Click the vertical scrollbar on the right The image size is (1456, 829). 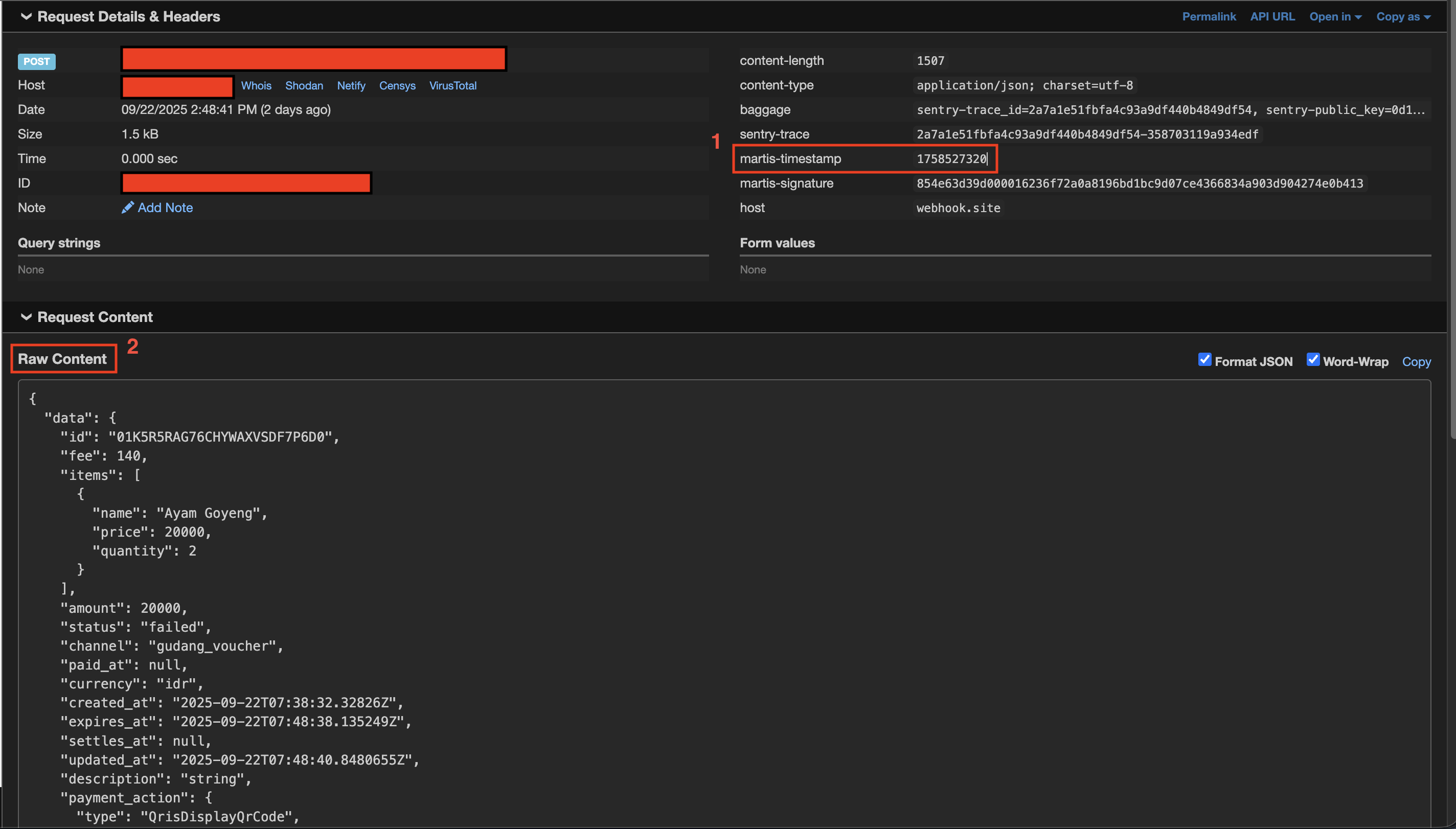point(1452,228)
